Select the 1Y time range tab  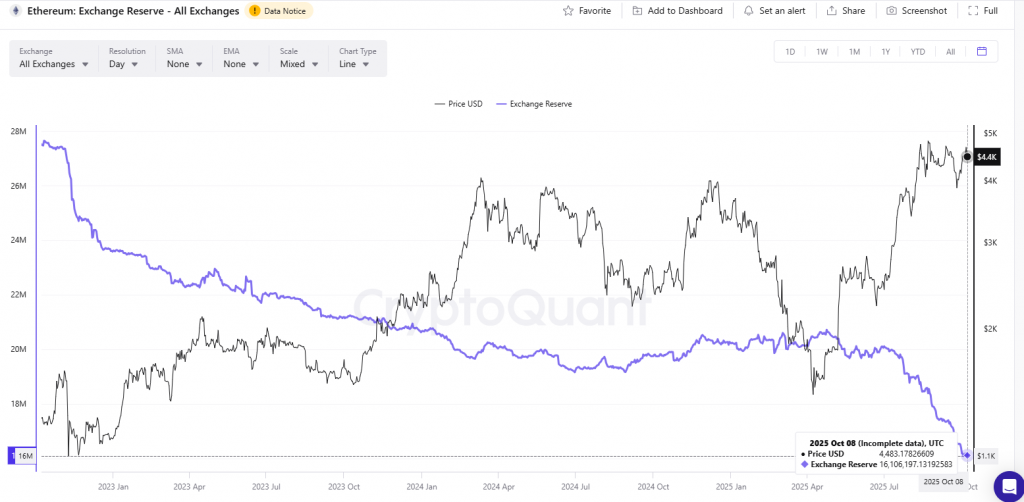(x=885, y=52)
